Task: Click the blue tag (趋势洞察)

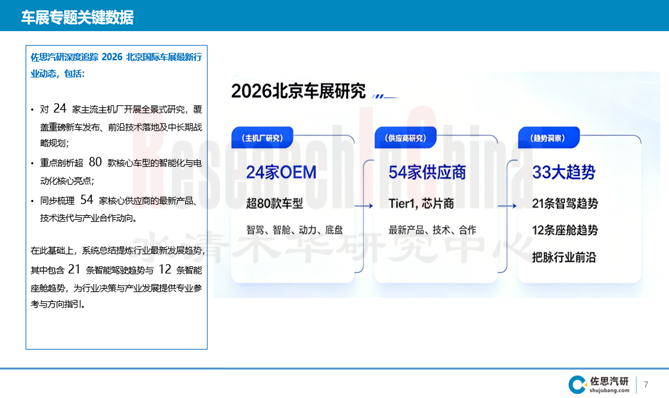Action: click(548, 138)
